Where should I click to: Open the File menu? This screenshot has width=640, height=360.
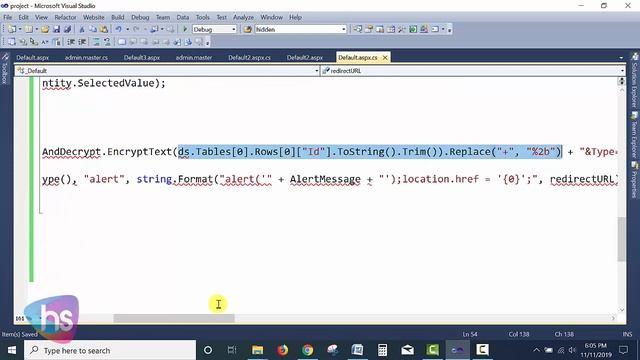point(8,17)
